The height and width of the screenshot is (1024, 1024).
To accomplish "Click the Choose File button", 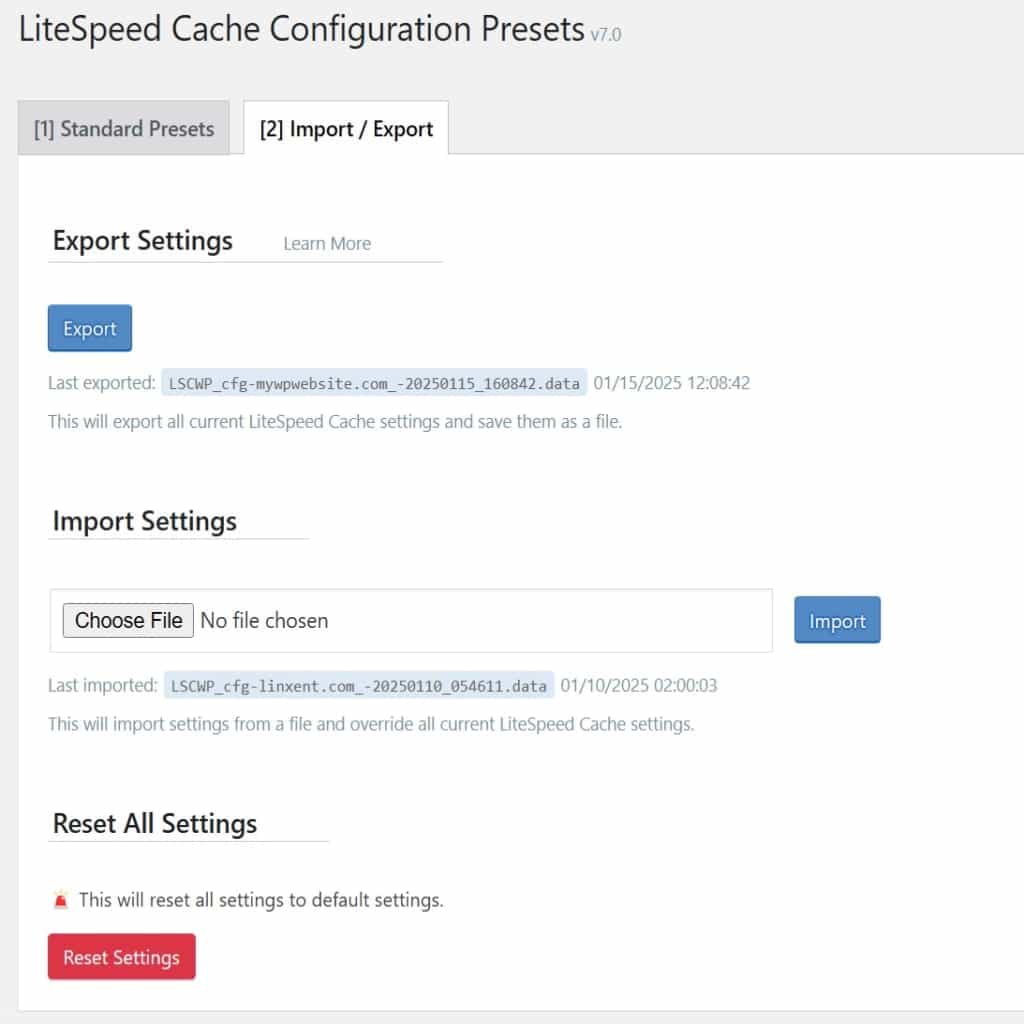I will click(x=128, y=620).
